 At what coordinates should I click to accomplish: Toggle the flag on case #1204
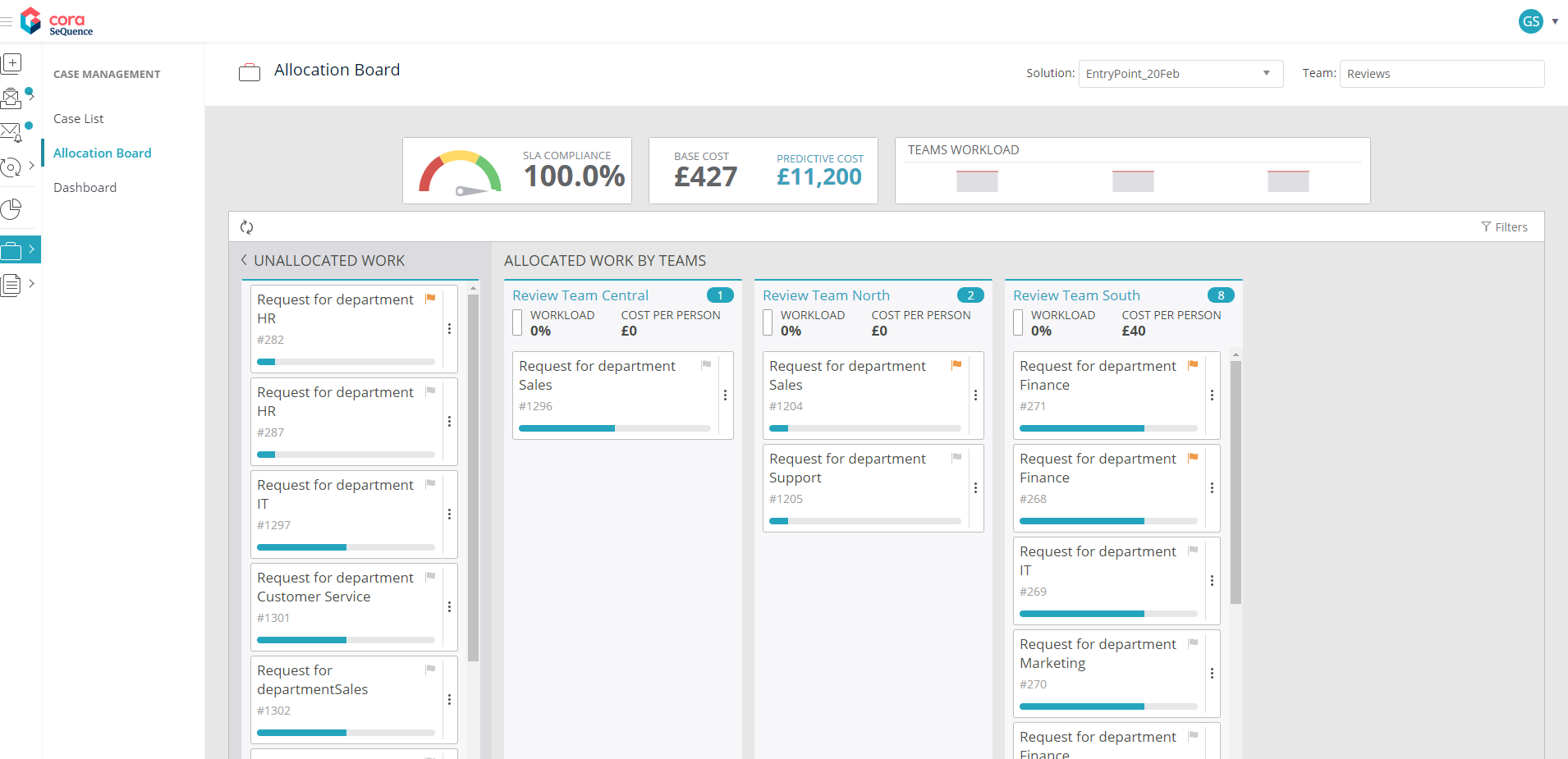(x=956, y=365)
